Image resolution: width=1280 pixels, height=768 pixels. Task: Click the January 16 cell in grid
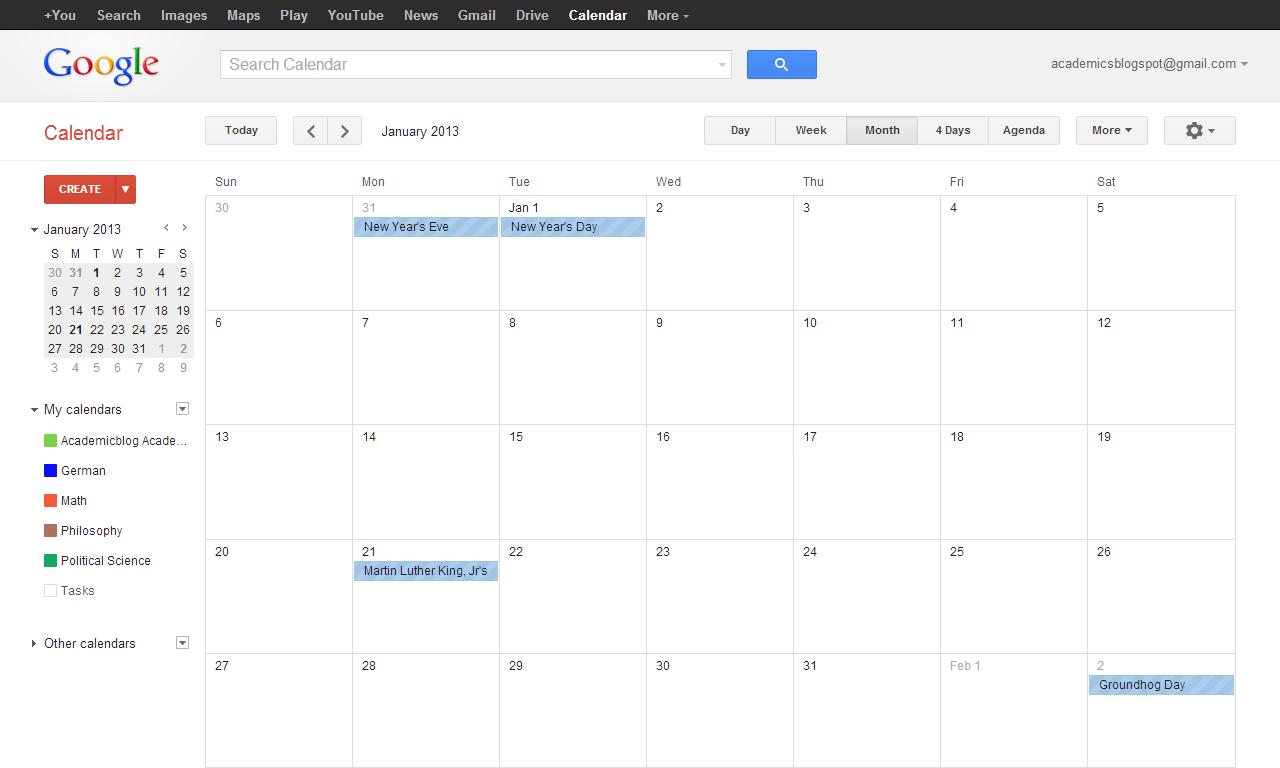pyautogui.click(x=720, y=482)
